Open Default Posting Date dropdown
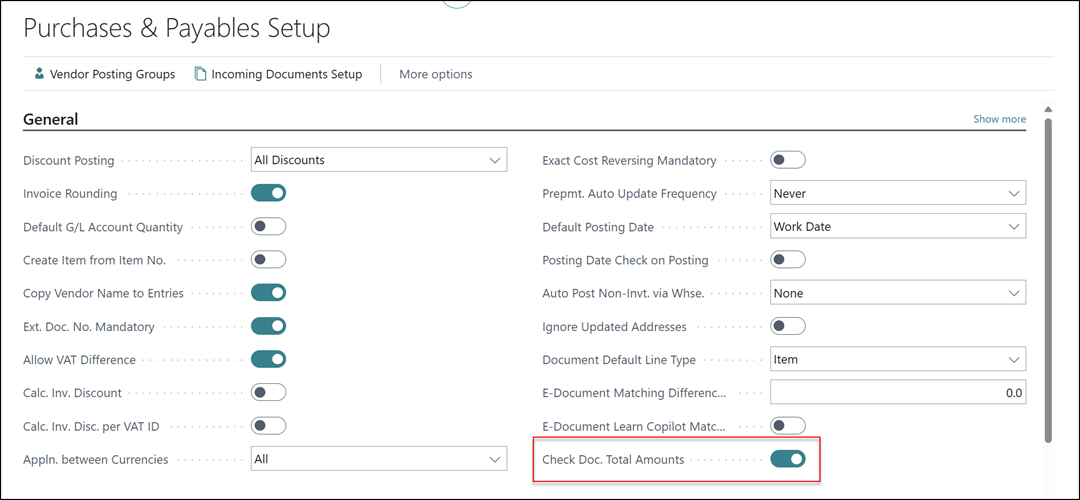The image size is (1080, 500). (x=898, y=227)
